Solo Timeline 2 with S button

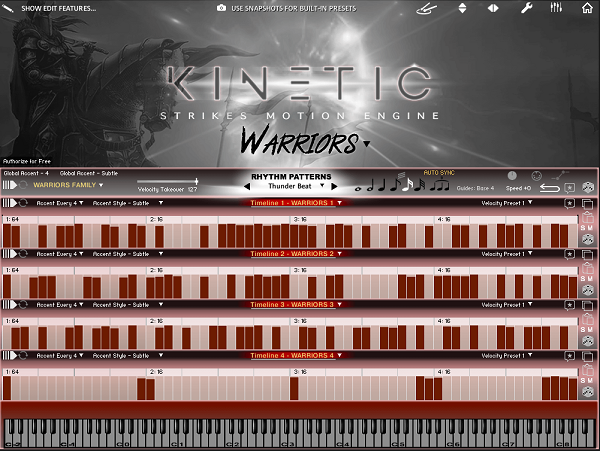point(583,278)
